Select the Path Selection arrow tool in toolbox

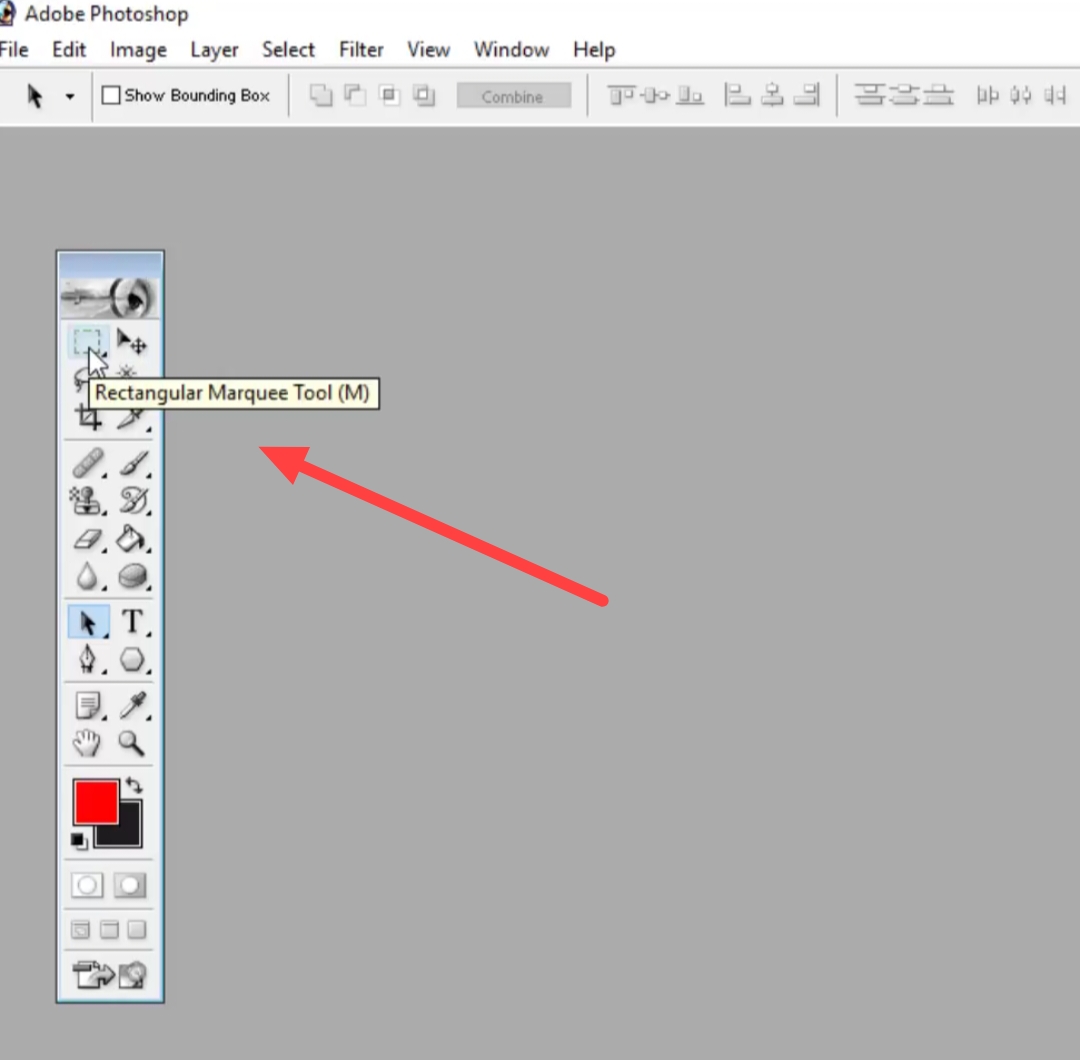pos(88,622)
